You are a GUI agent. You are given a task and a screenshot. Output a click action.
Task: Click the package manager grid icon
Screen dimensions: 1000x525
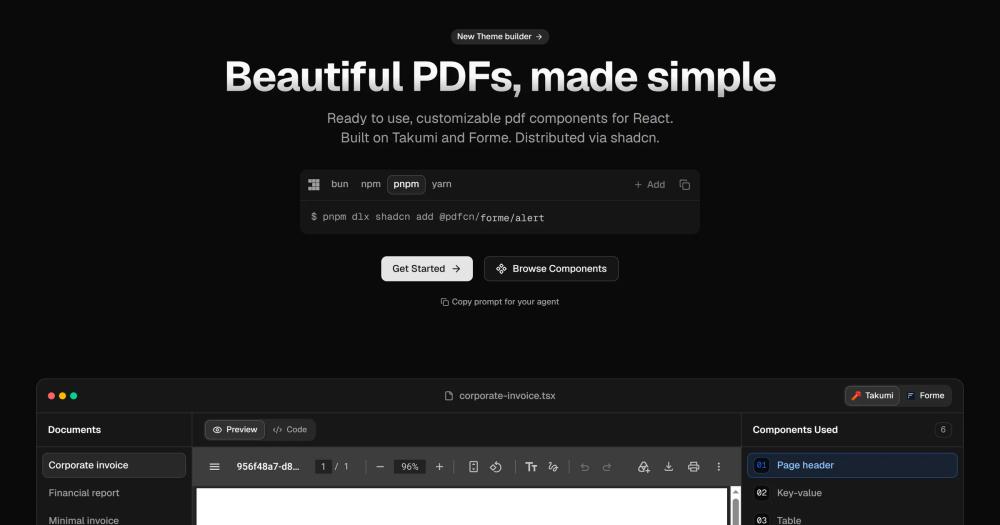tap(314, 184)
